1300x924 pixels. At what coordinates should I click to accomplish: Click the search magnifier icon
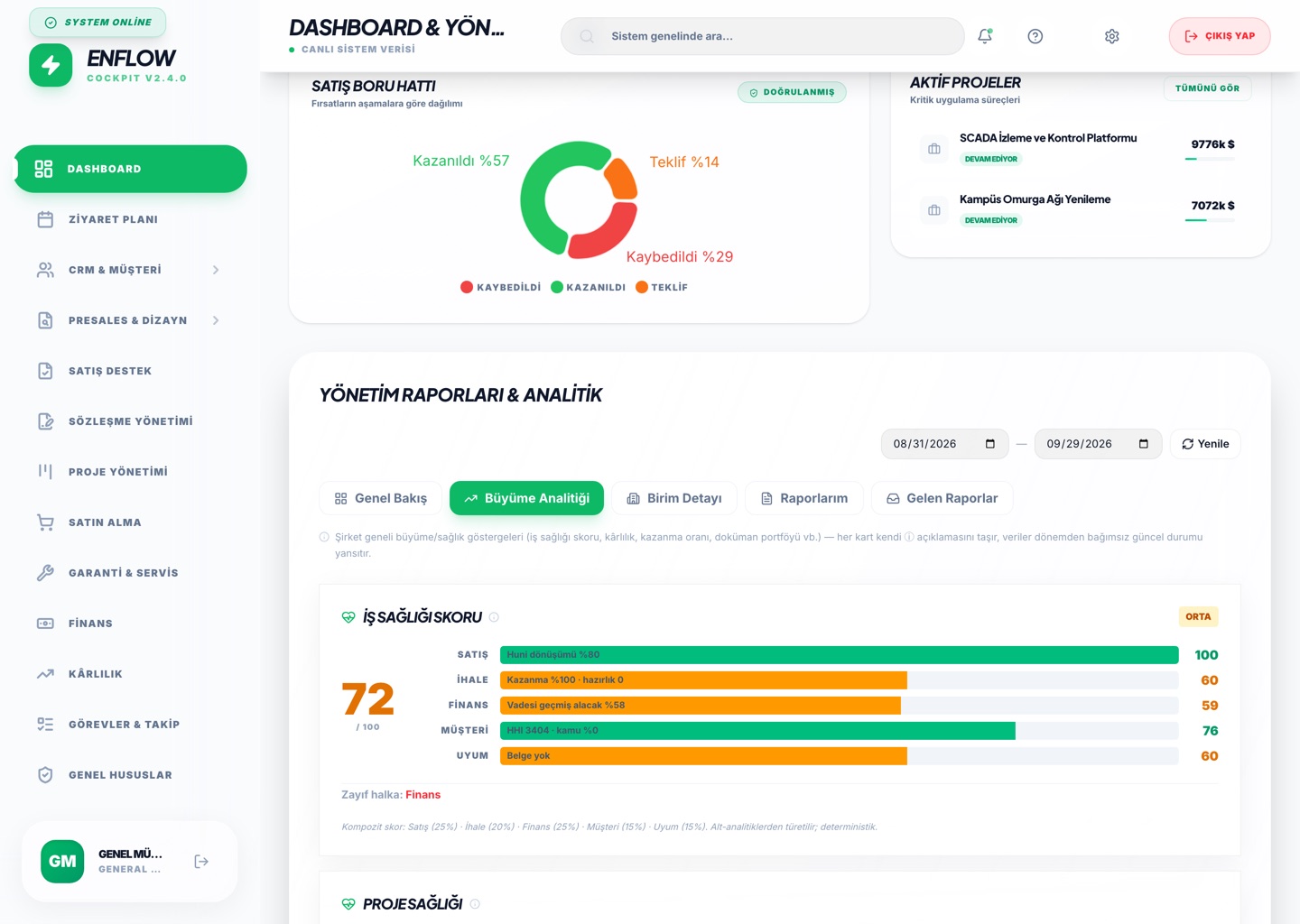click(x=587, y=36)
